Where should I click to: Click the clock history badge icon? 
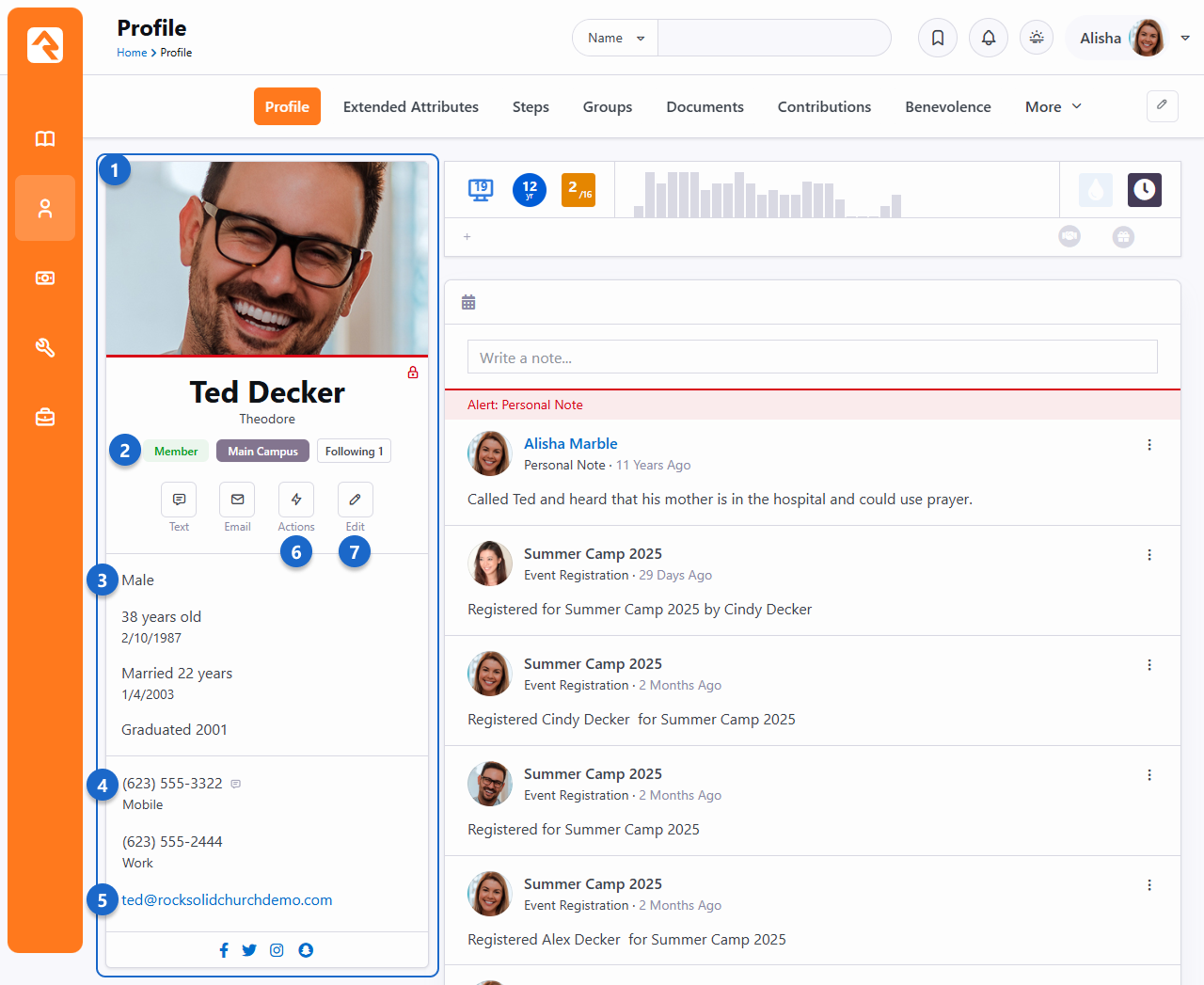click(x=1144, y=190)
